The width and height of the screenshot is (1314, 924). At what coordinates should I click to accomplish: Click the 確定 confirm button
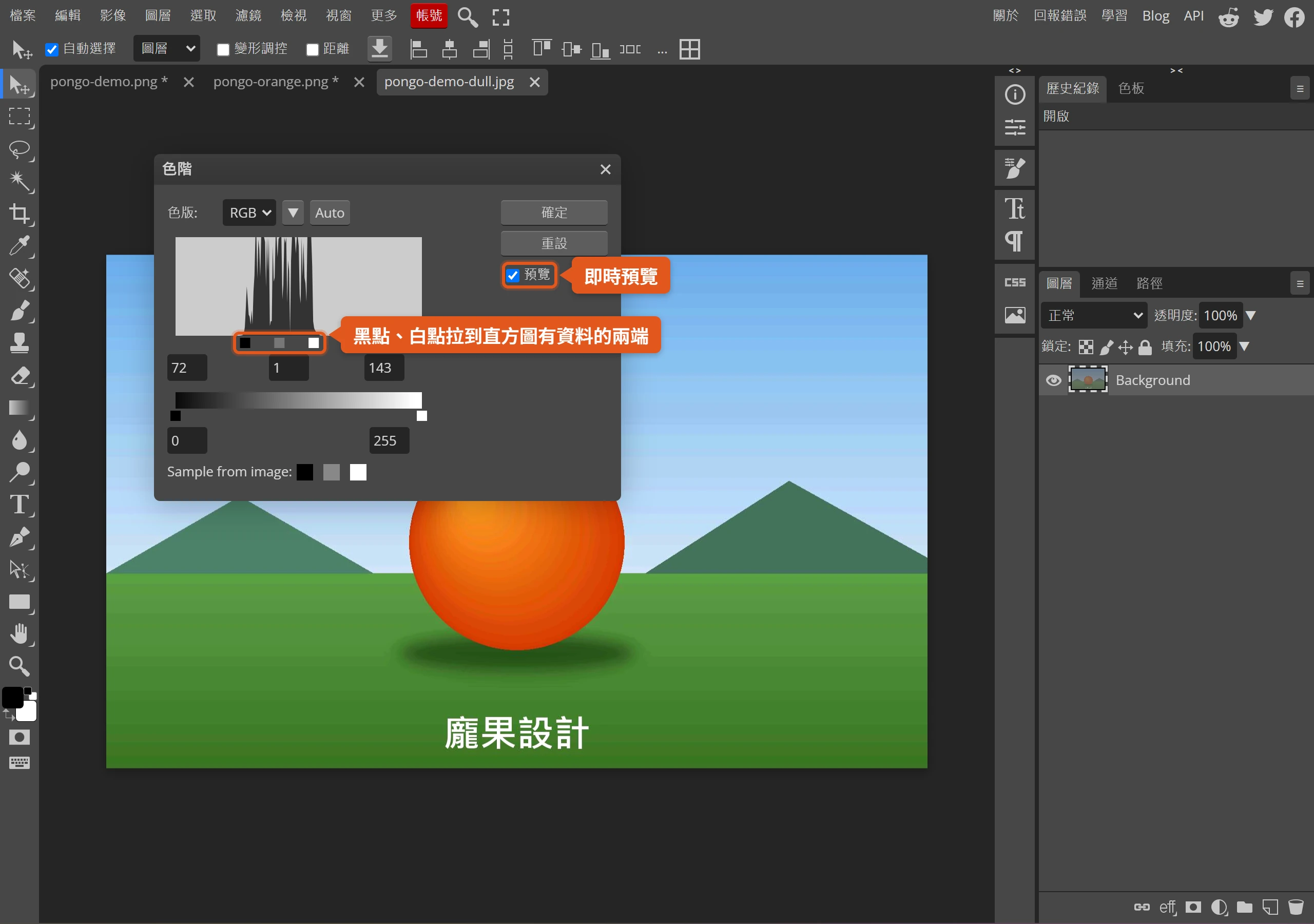554,213
